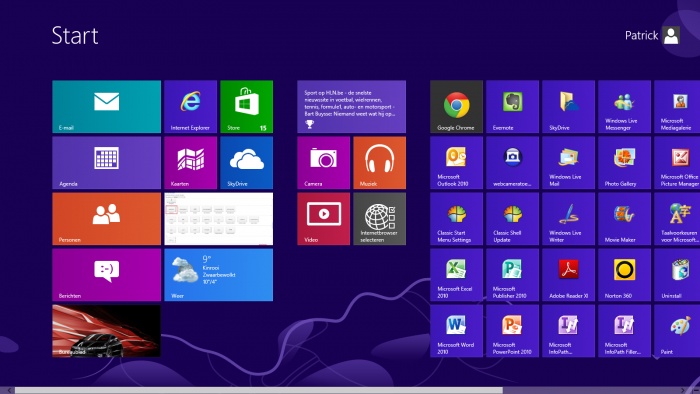Viewport: 700px width, 394px height.
Task: Open the blue SkyDrive cloud tile
Action: (x=246, y=163)
